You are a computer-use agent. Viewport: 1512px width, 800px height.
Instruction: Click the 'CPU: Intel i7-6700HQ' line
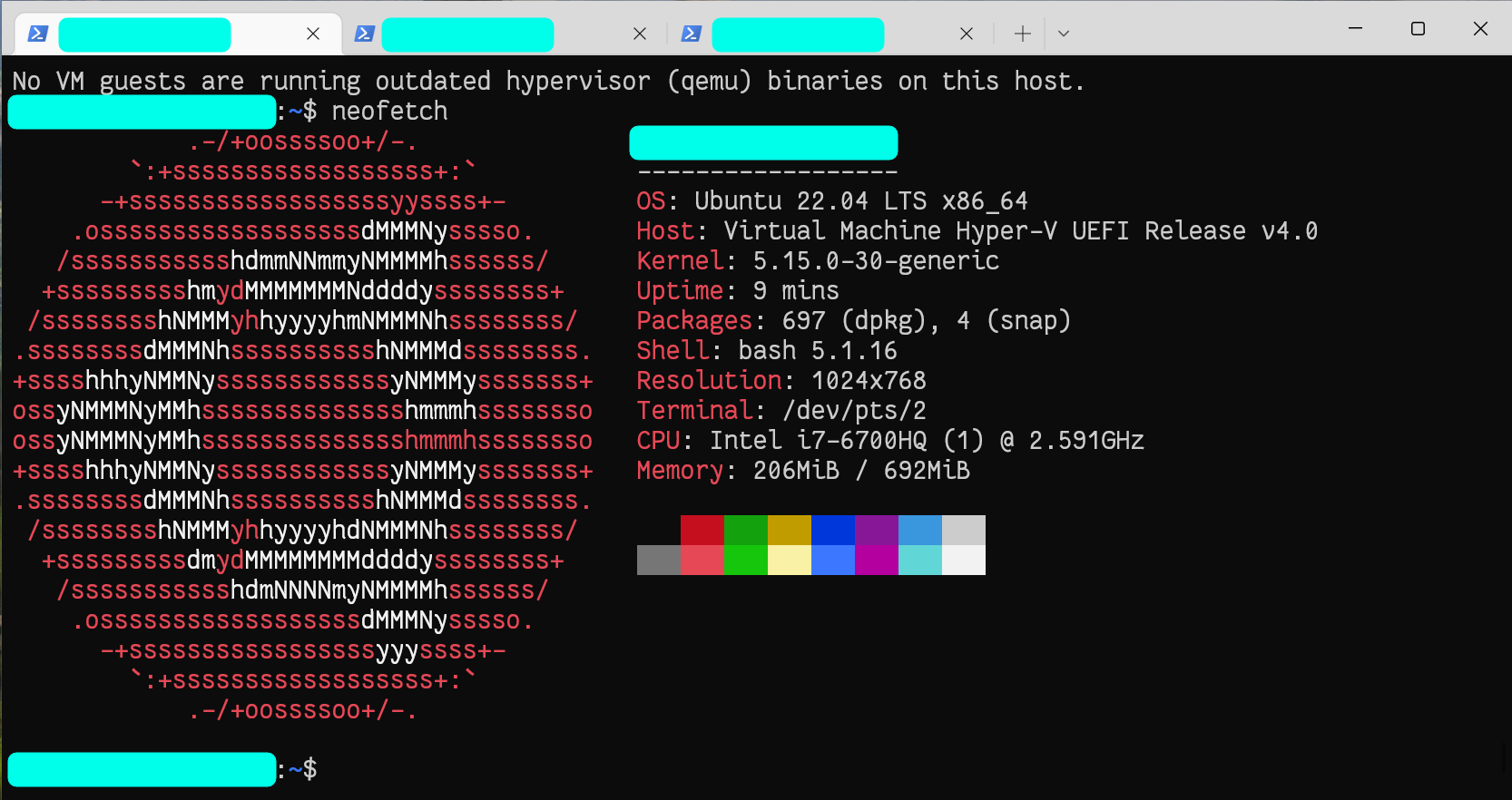890,440
